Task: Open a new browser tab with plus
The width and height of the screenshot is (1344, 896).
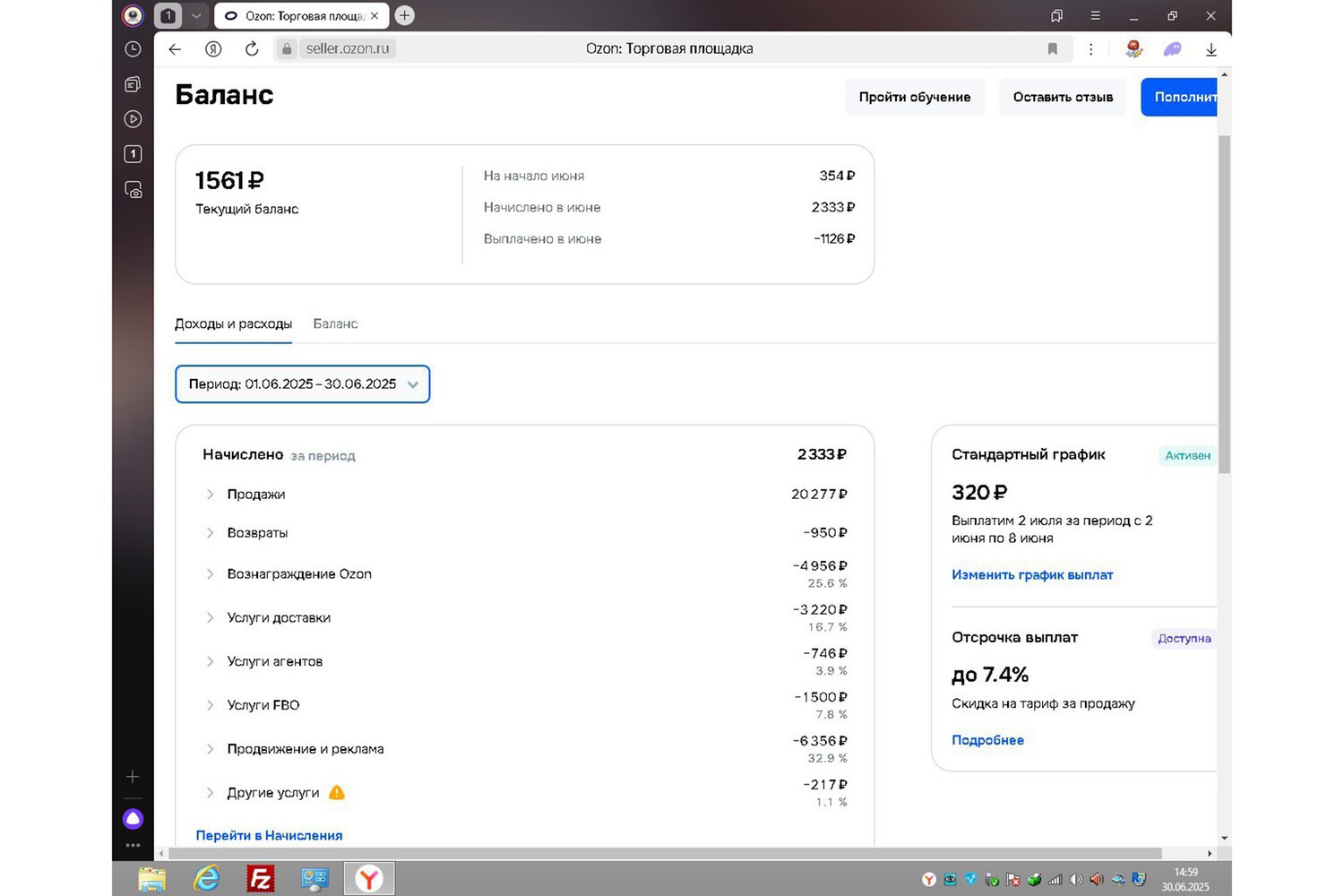Action: pyautogui.click(x=405, y=15)
